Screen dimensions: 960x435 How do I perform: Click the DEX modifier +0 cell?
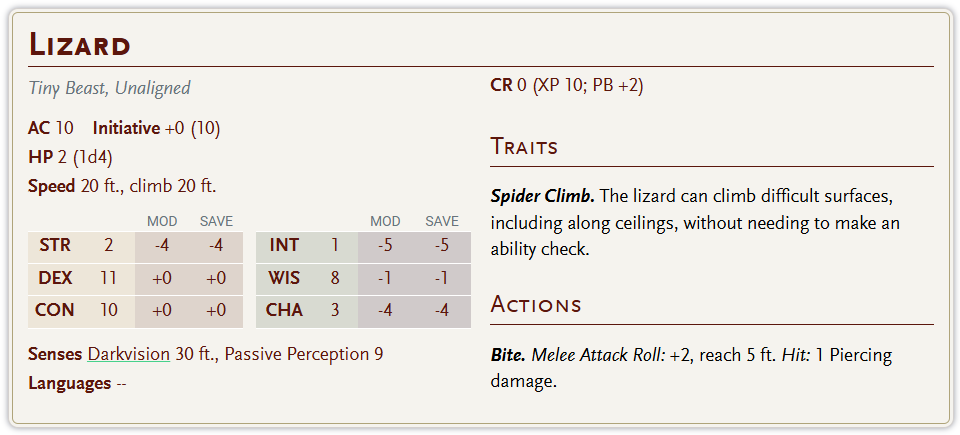[161, 278]
